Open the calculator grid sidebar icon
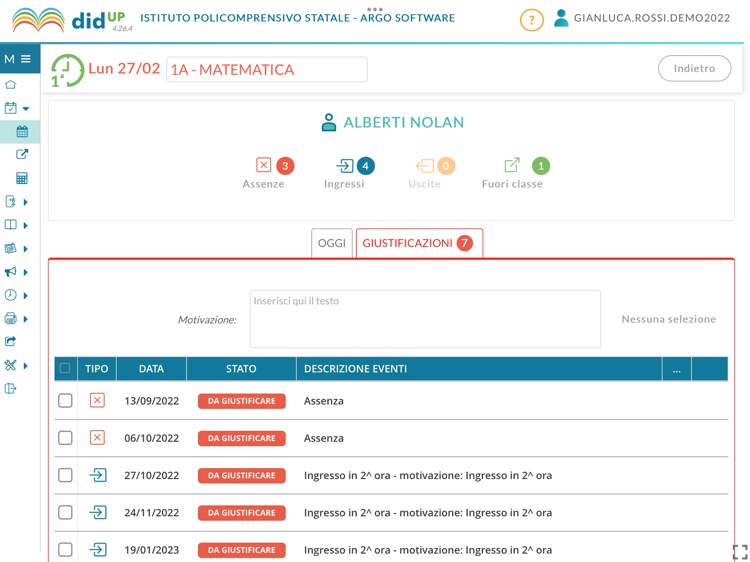Image resolution: width=750 pixels, height=562 pixels. (22, 178)
